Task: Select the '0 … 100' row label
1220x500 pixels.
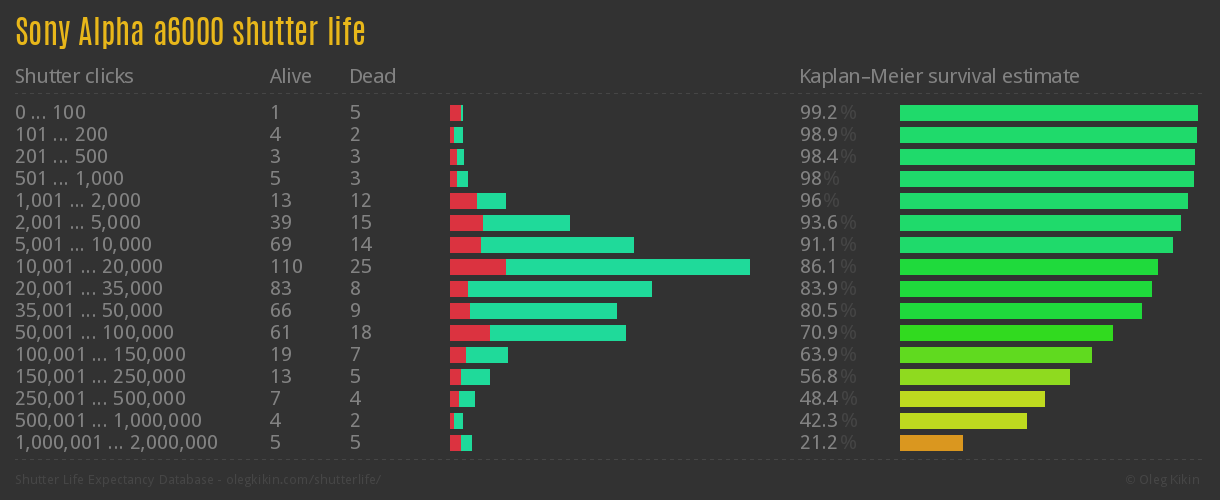Action: tap(50, 113)
